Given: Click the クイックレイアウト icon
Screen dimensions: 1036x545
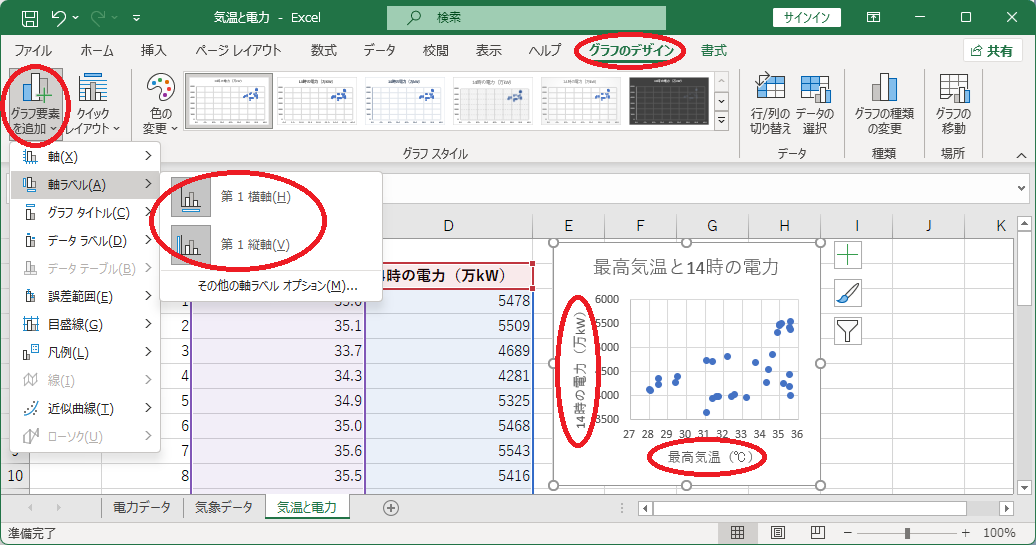Looking at the screenshot, I should coord(92,103).
